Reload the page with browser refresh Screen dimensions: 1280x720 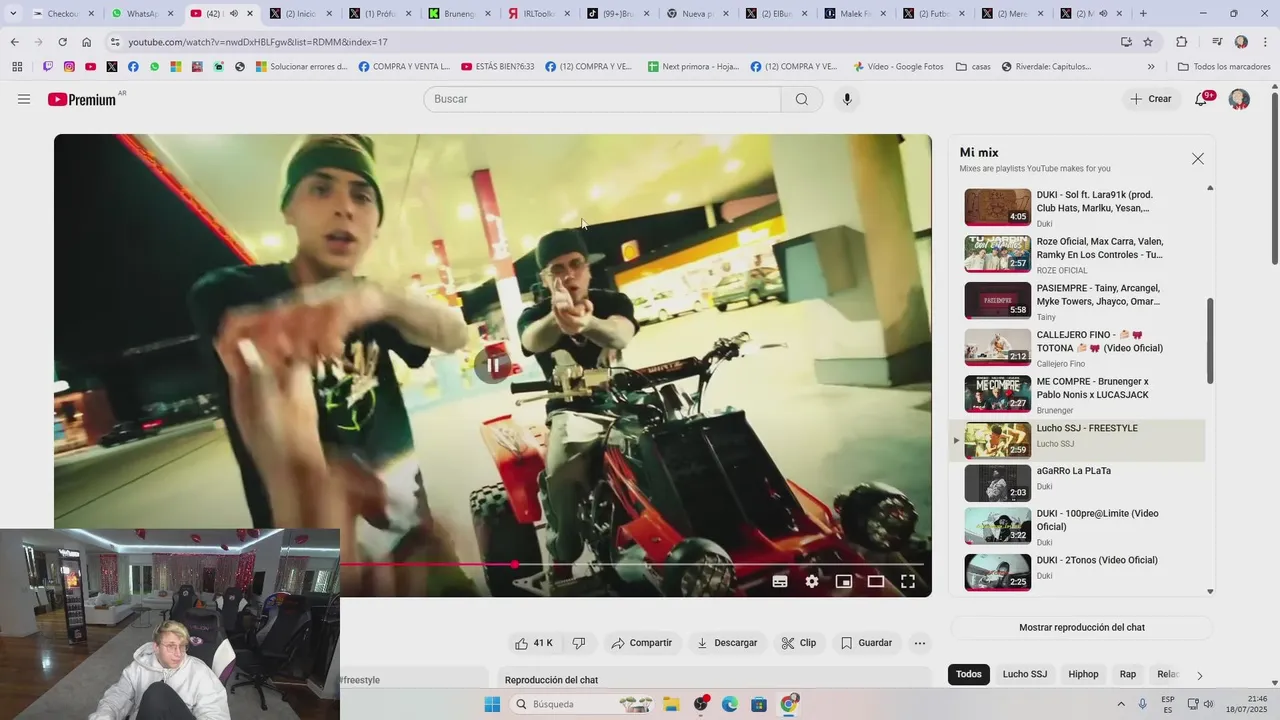click(x=62, y=42)
